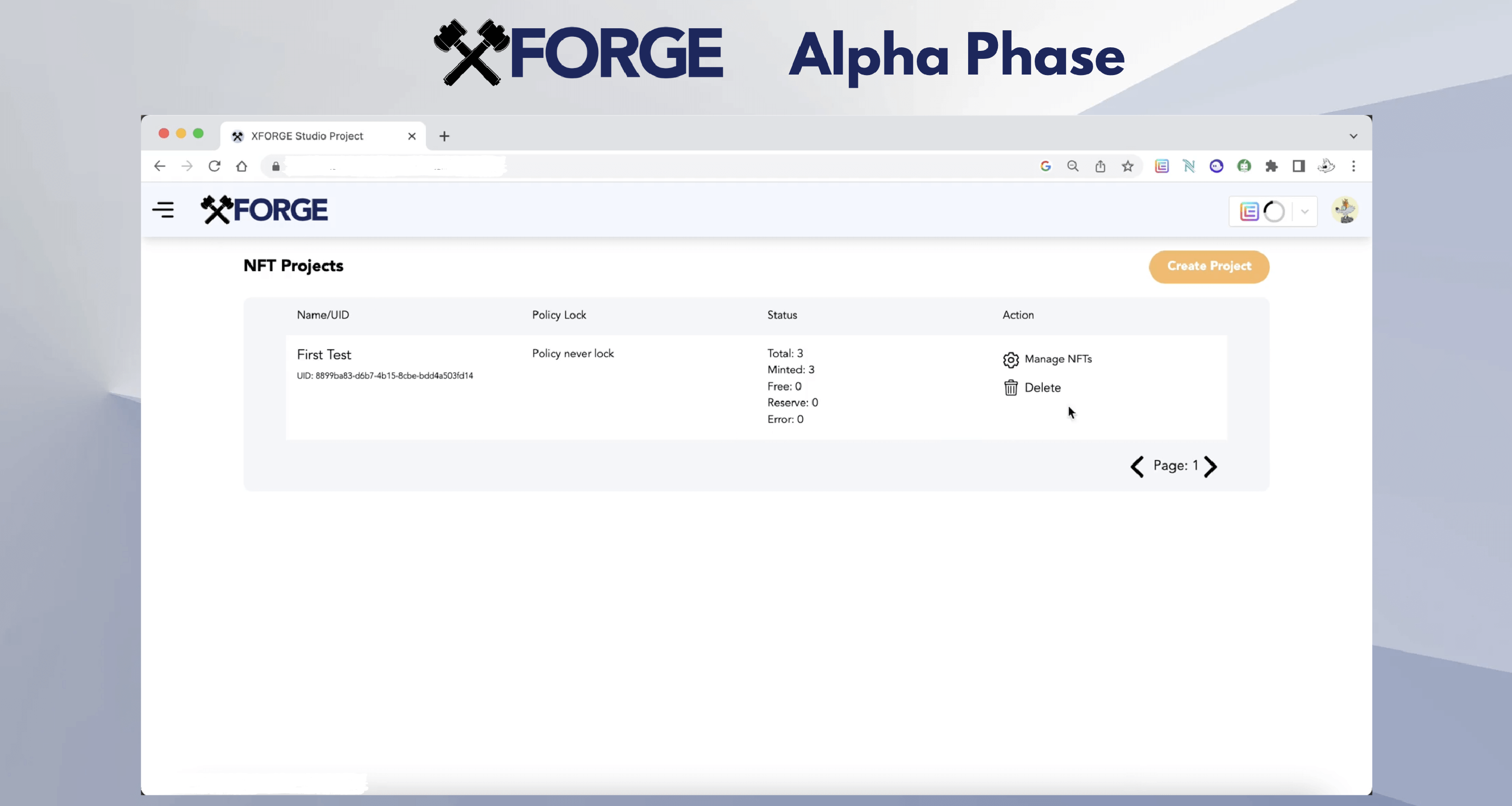Bookmark this page with the star icon

(1127, 167)
